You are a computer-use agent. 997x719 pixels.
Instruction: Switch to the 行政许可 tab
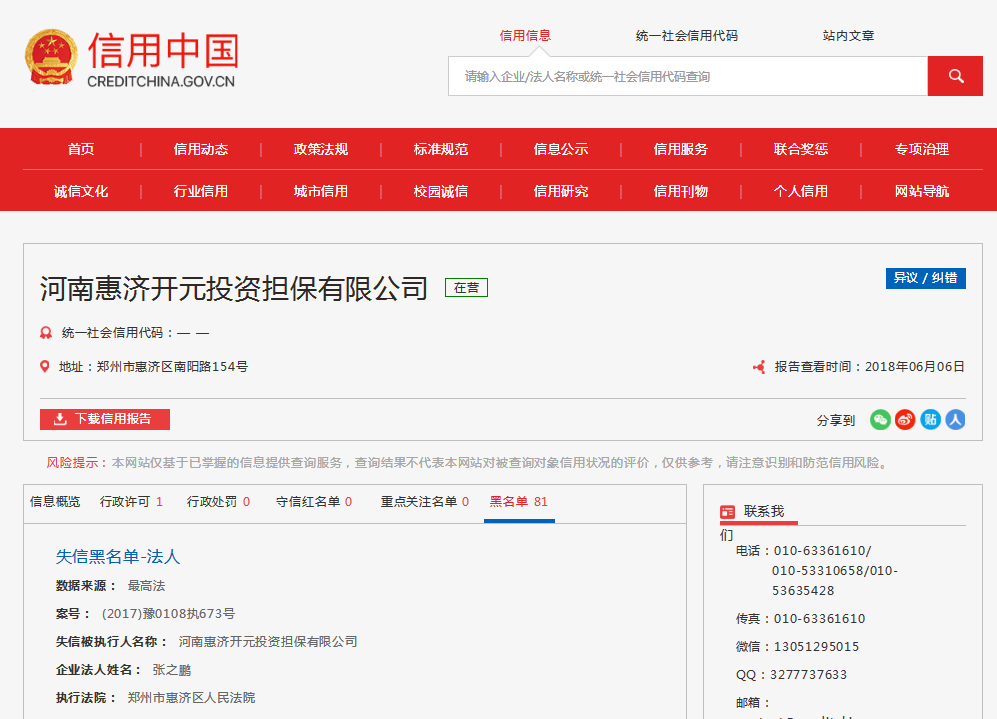(x=131, y=502)
